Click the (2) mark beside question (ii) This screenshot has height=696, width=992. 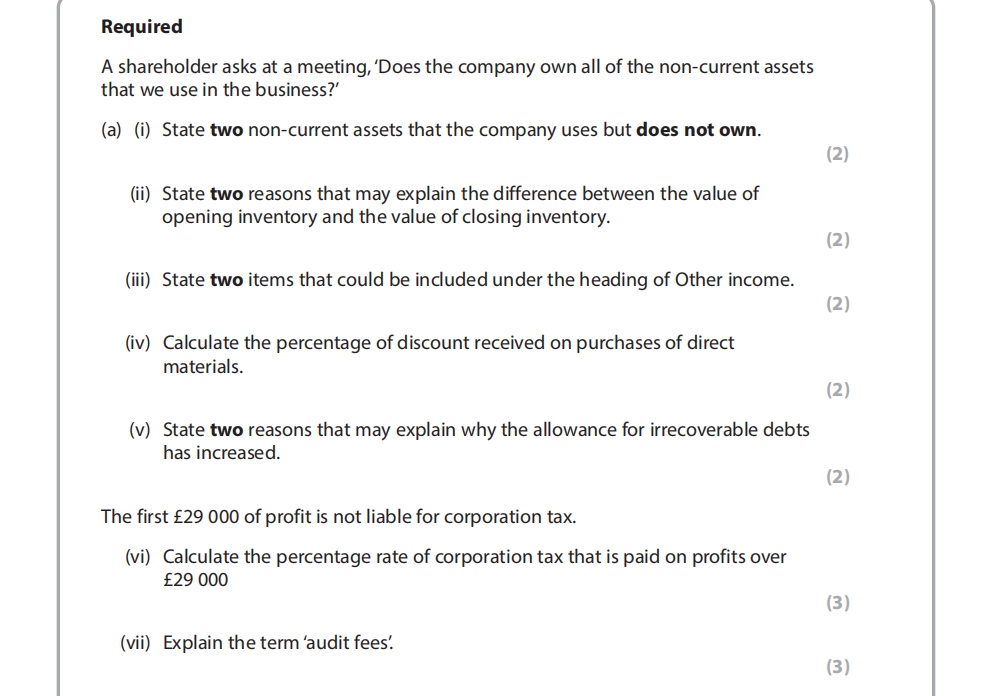(x=837, y=240)
